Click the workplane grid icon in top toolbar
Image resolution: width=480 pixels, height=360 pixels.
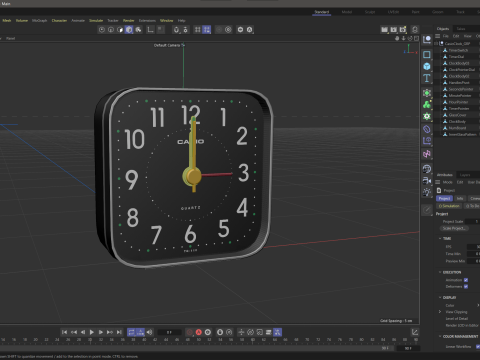198,30
